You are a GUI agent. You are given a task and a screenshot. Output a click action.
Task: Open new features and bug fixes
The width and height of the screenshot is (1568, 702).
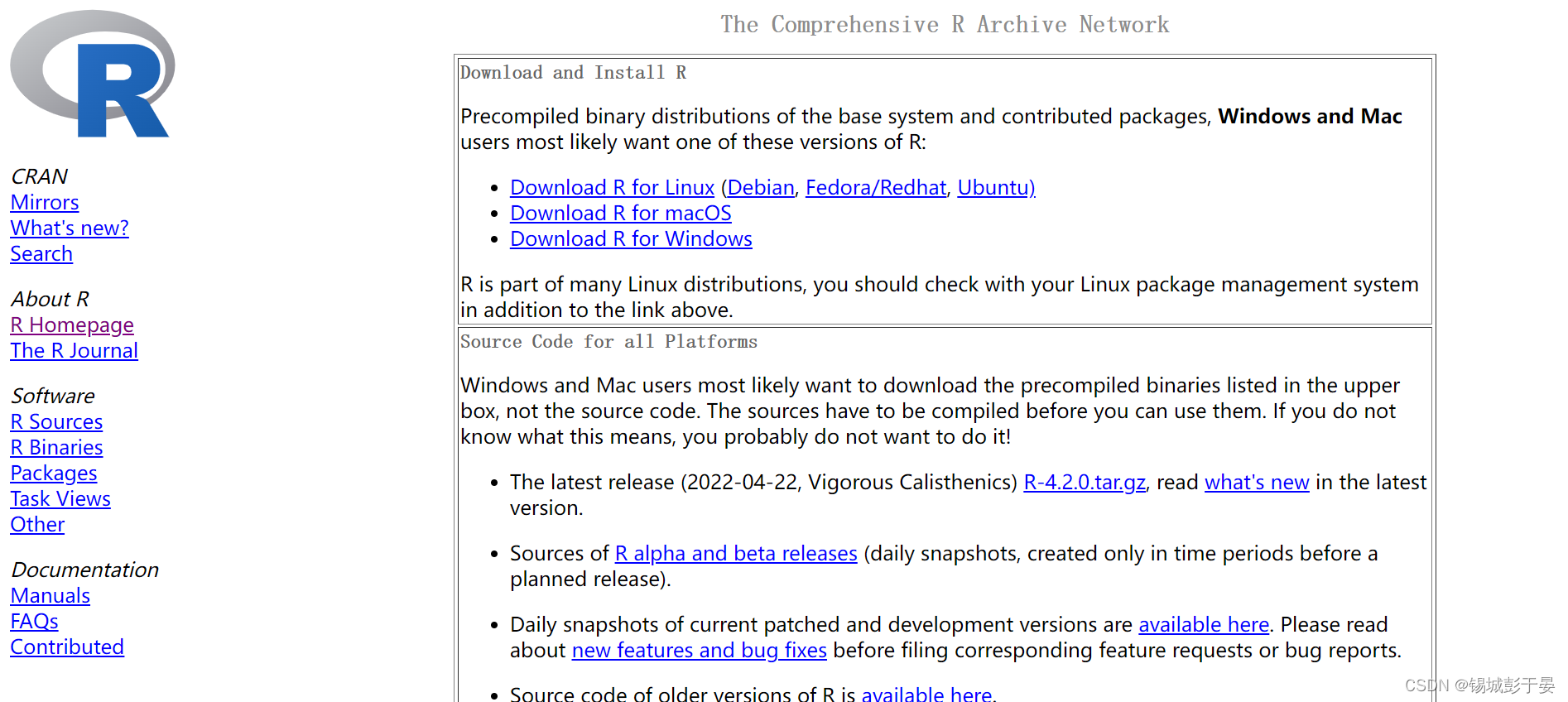click(700, 651)
